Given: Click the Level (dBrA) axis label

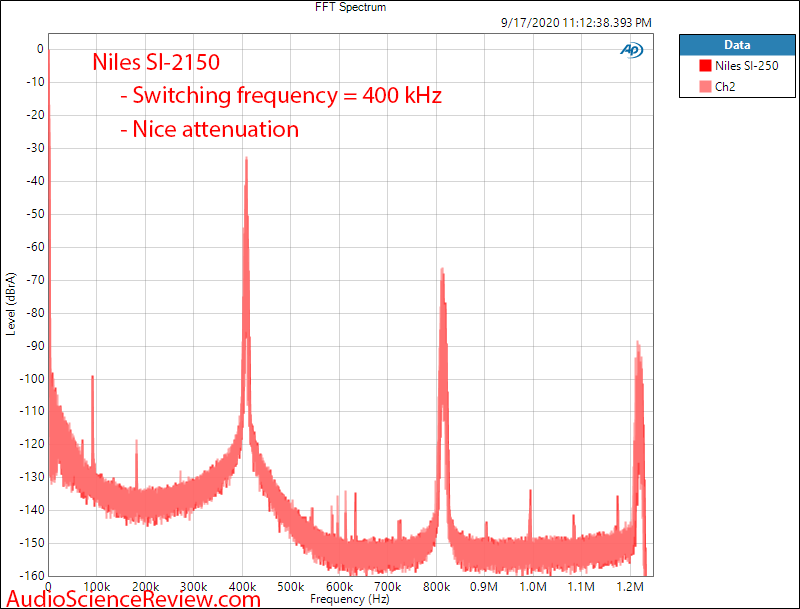Looking at the screenshot, I should click(x=11, y=304).
